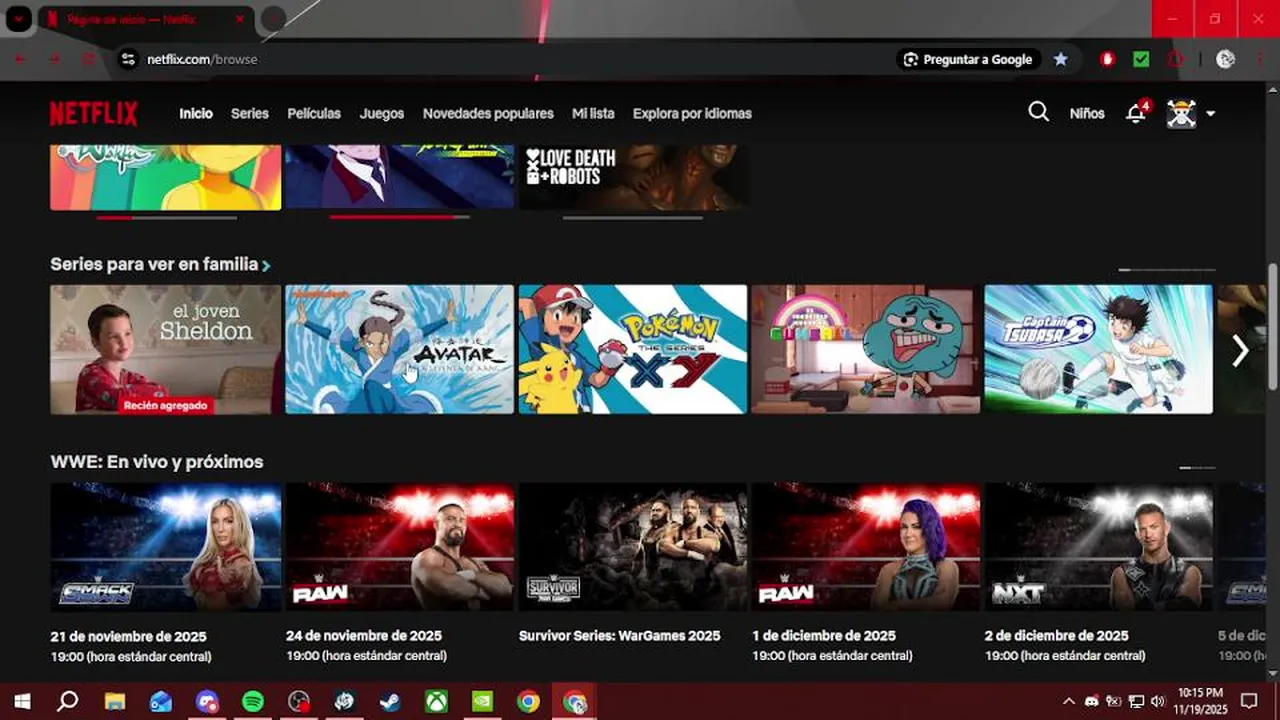
Task: Open the Netflix search magnifier
Action: (1039, 112)
